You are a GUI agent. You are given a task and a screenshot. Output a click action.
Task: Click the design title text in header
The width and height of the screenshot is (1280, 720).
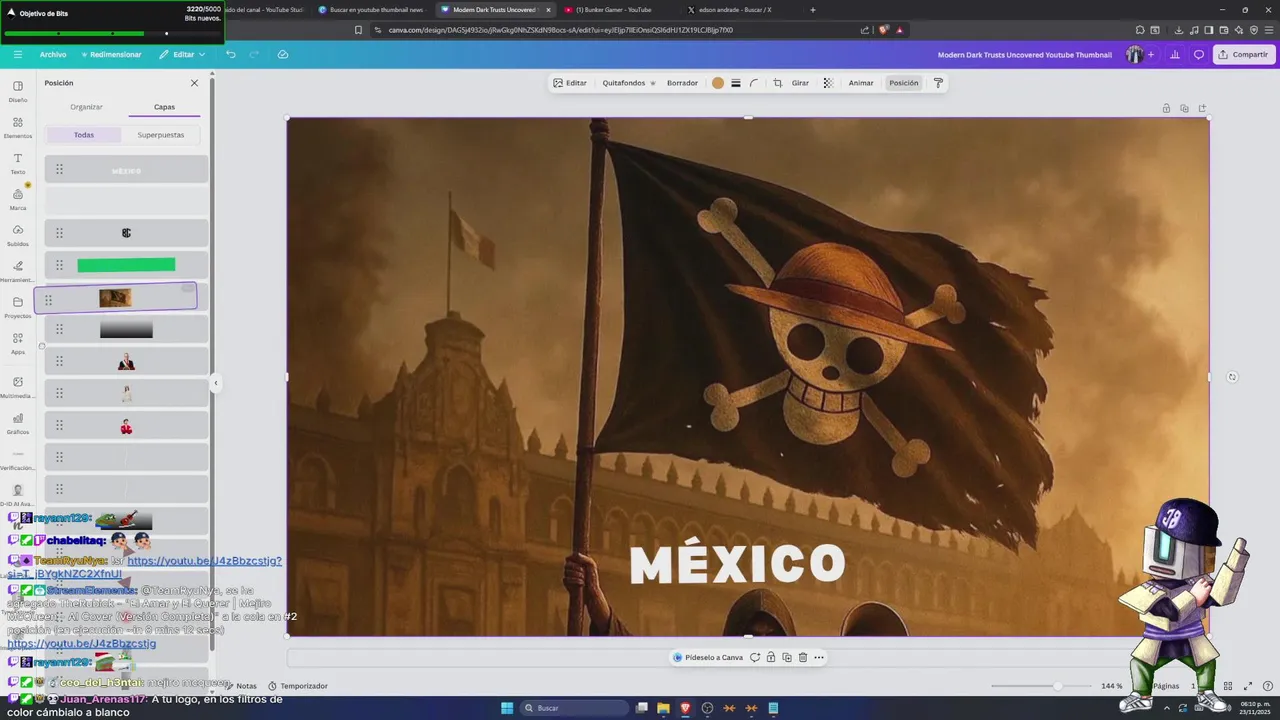pyautogui.click(x=1024, y=55)
